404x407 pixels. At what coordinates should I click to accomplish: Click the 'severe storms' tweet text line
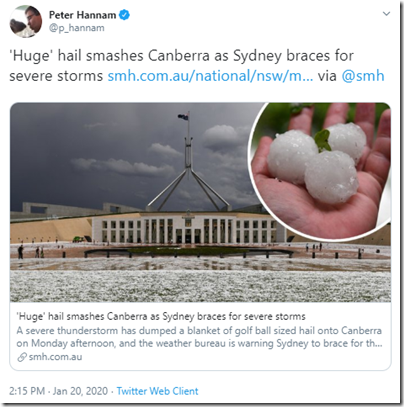(x=56, y=76)
